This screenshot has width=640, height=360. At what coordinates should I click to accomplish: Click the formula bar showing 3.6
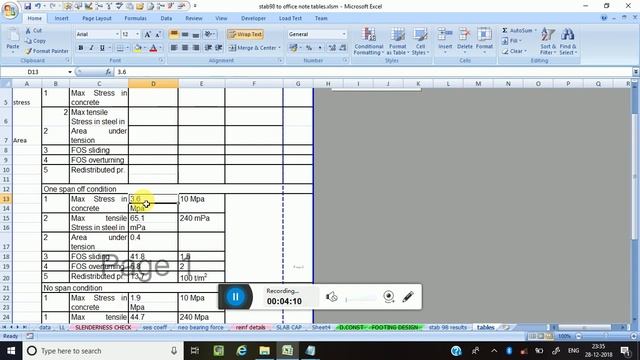pyautogui.click(x=373, y=72)
